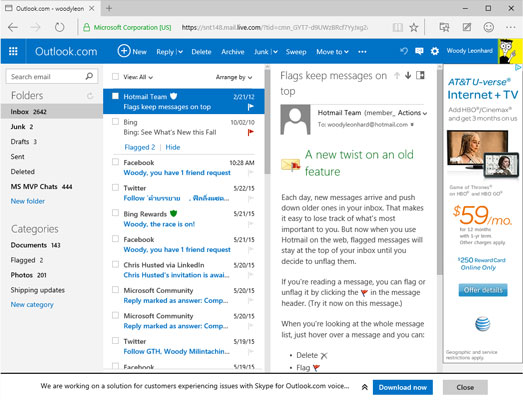Click the Download now button
Viewport: 523px width, 400px height.
[x=403, y=387]
